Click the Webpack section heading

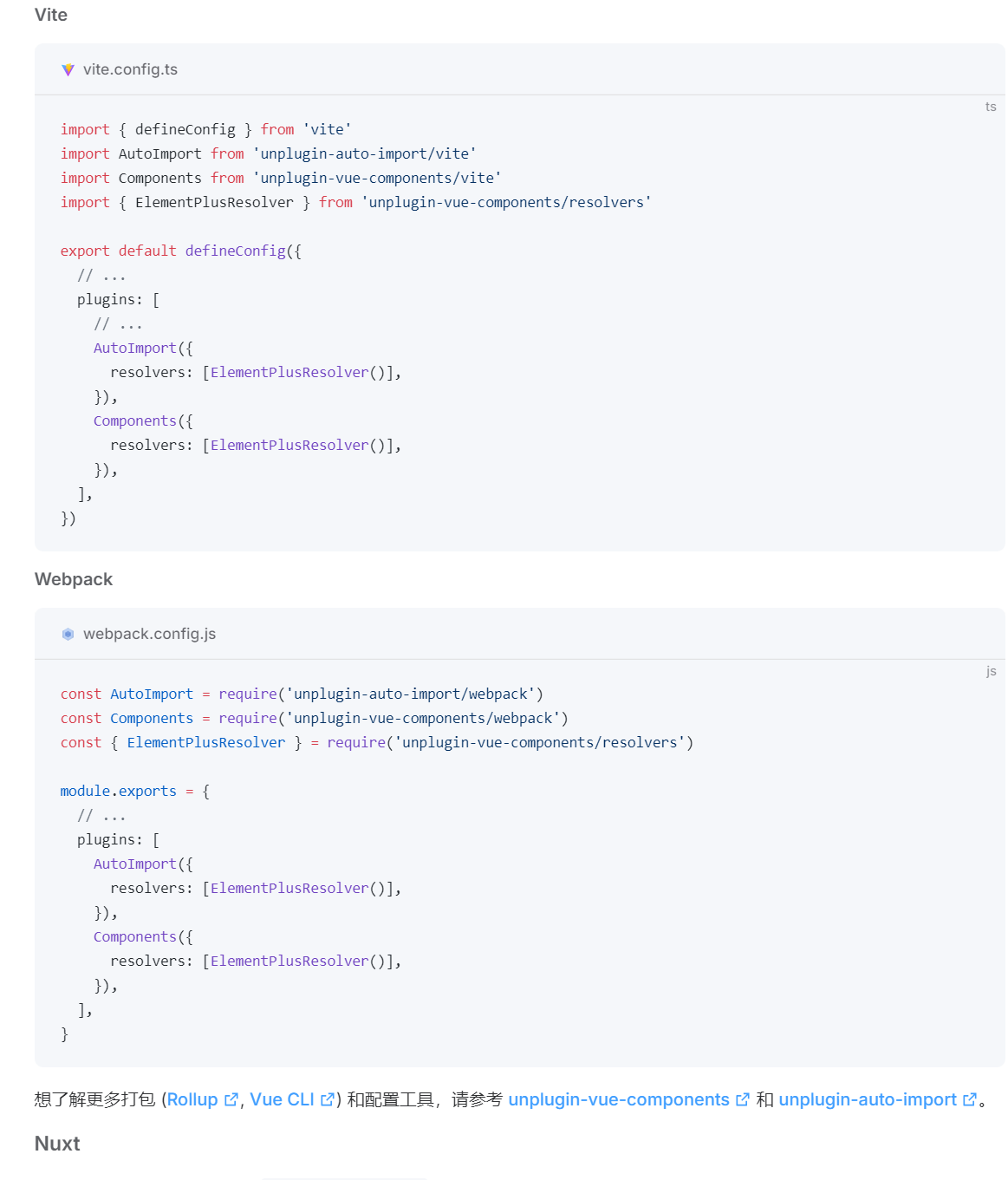pos(74,579)
